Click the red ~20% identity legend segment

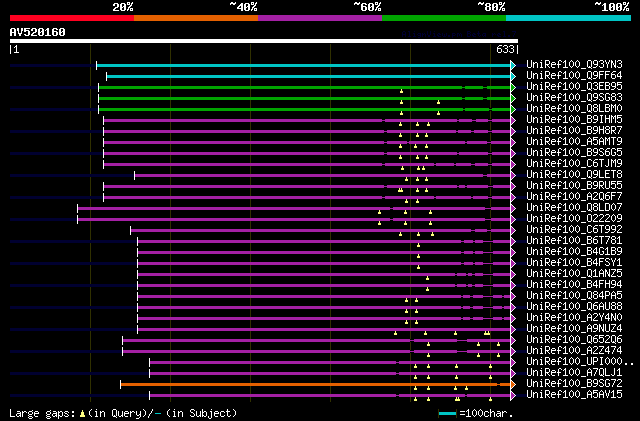pyautogui.click(x=72, y=18)
